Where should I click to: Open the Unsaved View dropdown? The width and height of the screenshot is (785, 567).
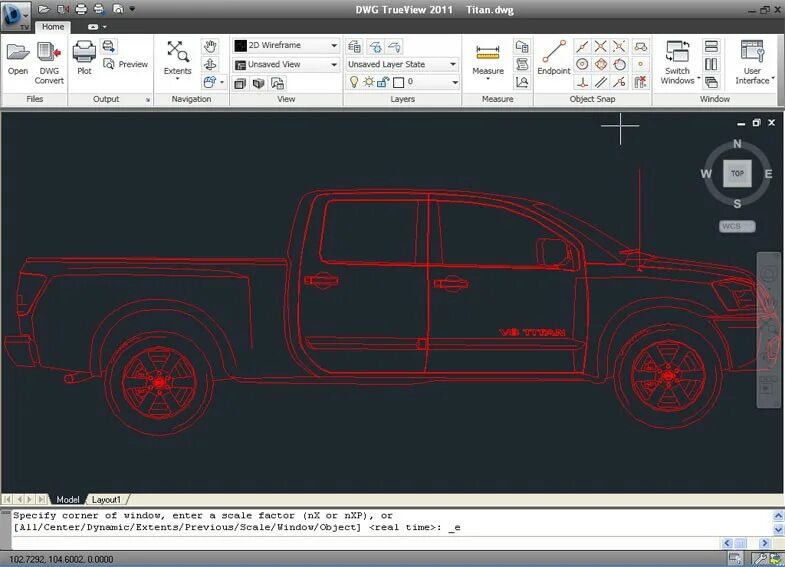[x=286, y=65]
